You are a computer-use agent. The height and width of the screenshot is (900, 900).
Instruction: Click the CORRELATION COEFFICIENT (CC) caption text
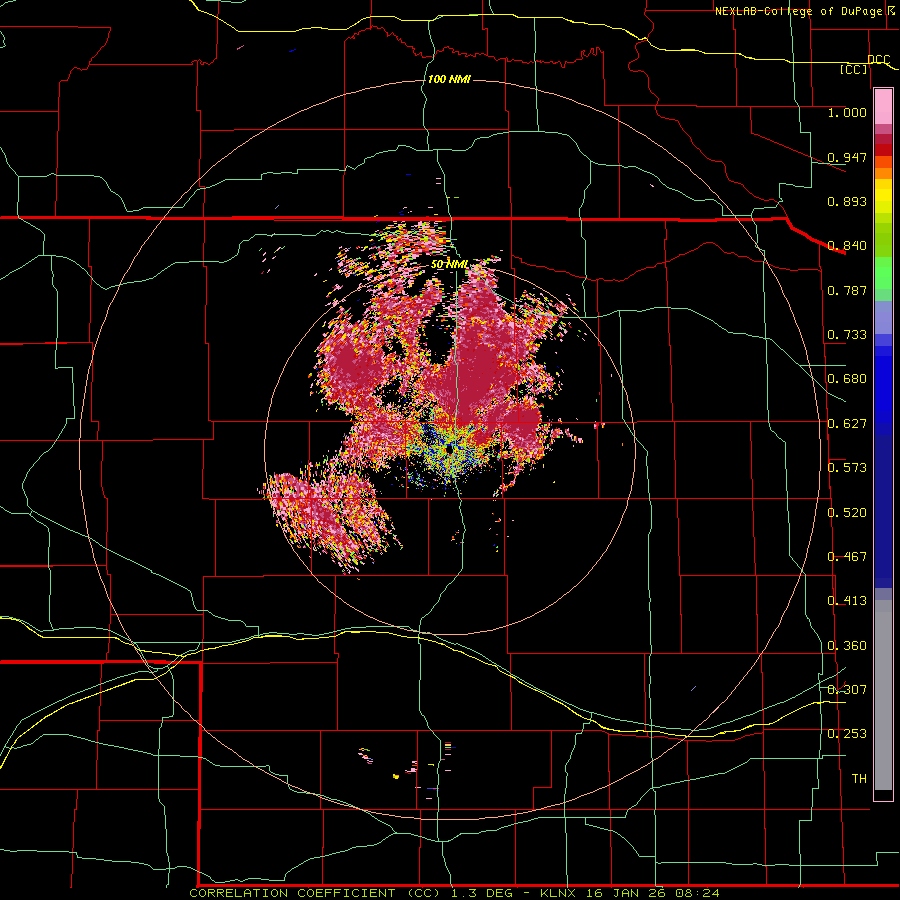pyautogui.click(x=315, y=893)
